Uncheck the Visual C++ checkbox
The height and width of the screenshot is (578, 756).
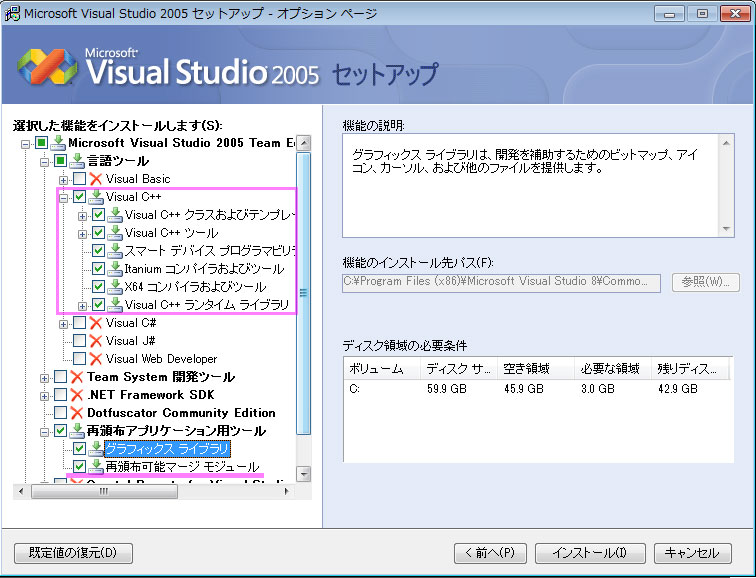(80, 197)
